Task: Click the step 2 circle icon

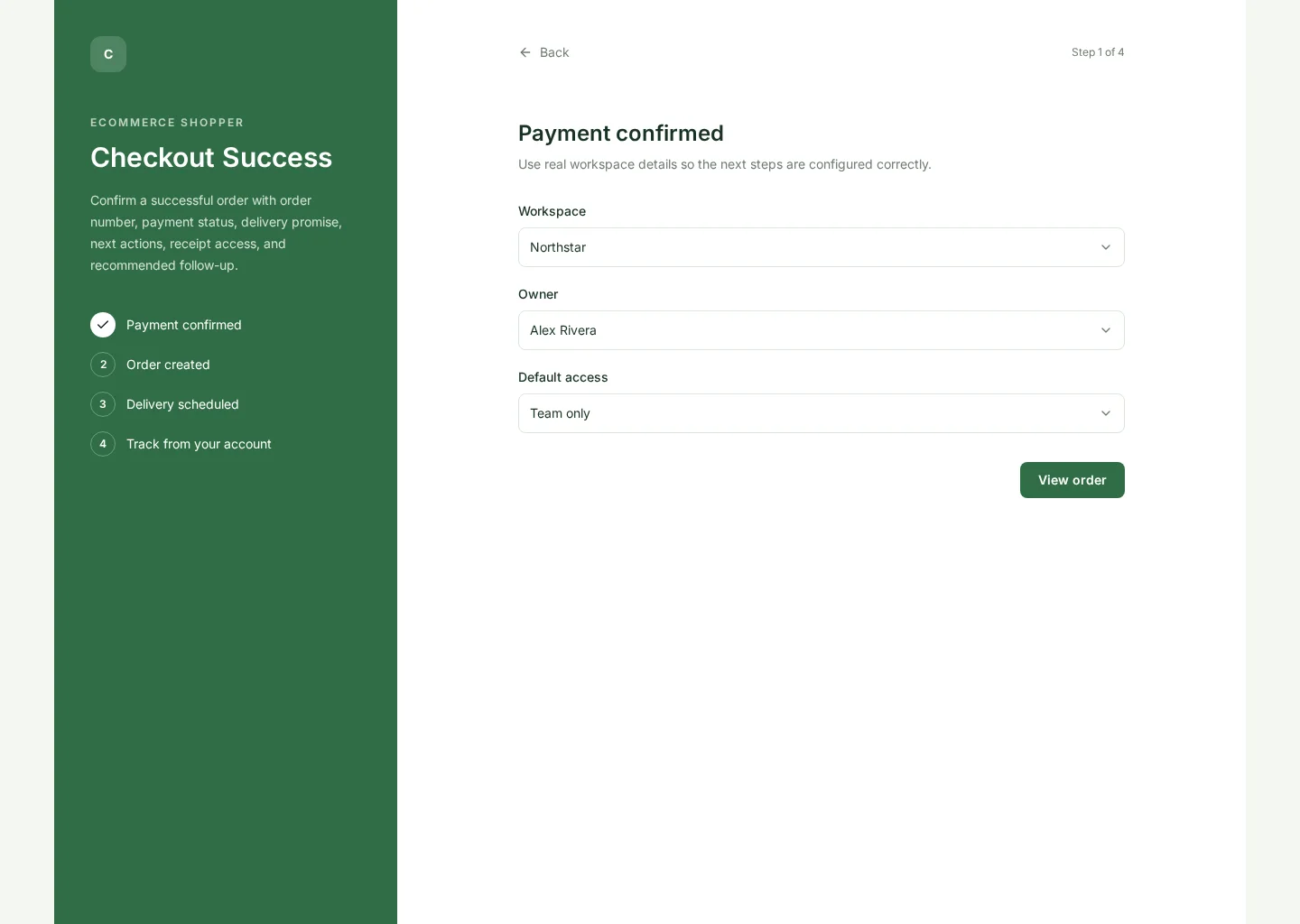Action: (x=103, y=365)
